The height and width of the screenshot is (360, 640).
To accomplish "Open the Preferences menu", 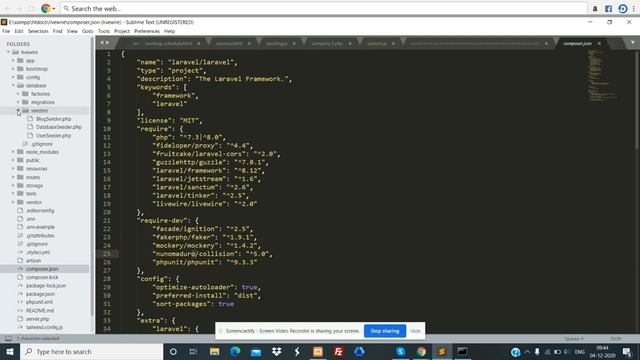I will [147, 31].
